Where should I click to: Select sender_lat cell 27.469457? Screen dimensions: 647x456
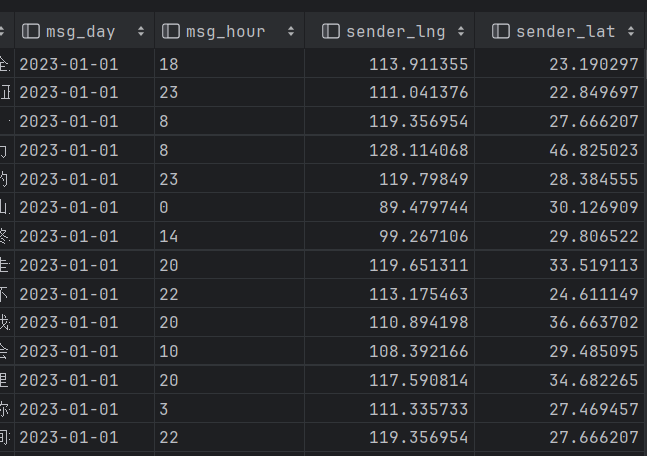[560, 409]
